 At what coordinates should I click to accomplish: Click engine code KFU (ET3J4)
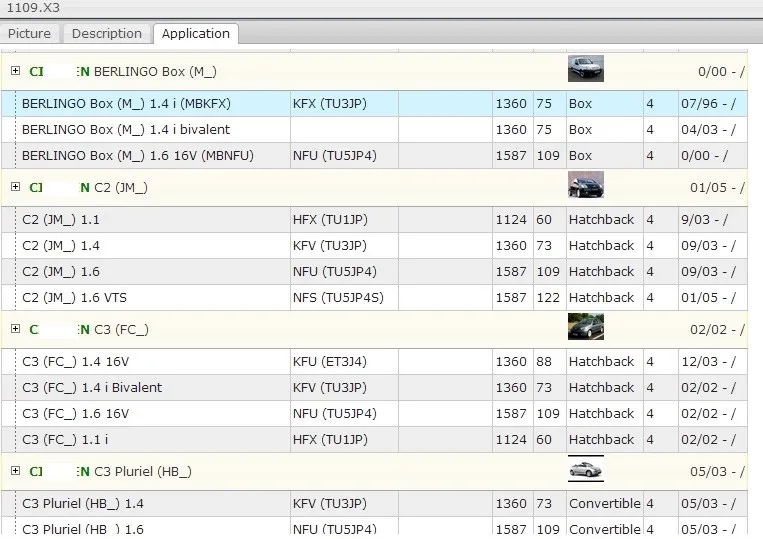329,361
